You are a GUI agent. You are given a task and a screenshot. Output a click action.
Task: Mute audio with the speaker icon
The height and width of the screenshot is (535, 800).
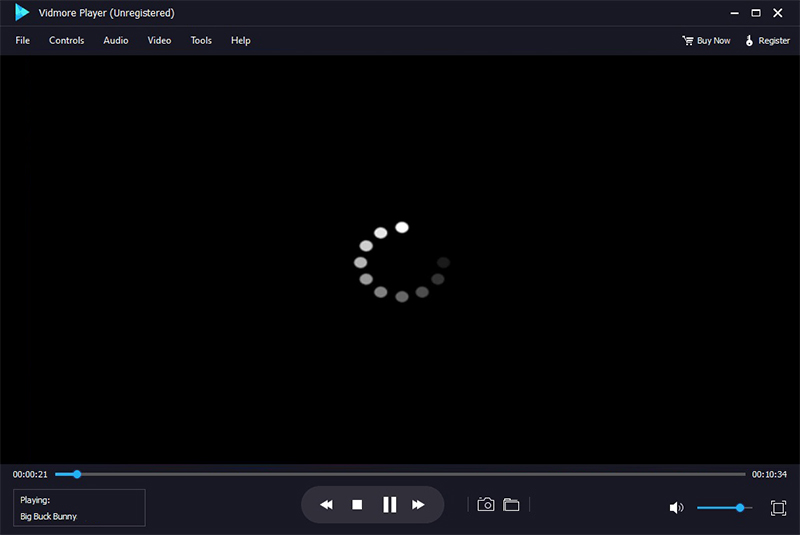click(x=677, y=508)
